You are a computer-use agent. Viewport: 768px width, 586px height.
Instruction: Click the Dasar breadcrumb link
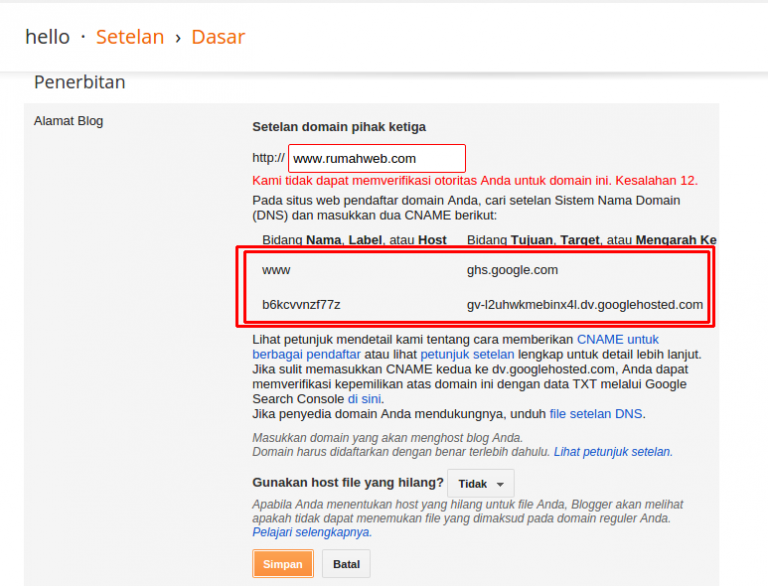[218, 37]
